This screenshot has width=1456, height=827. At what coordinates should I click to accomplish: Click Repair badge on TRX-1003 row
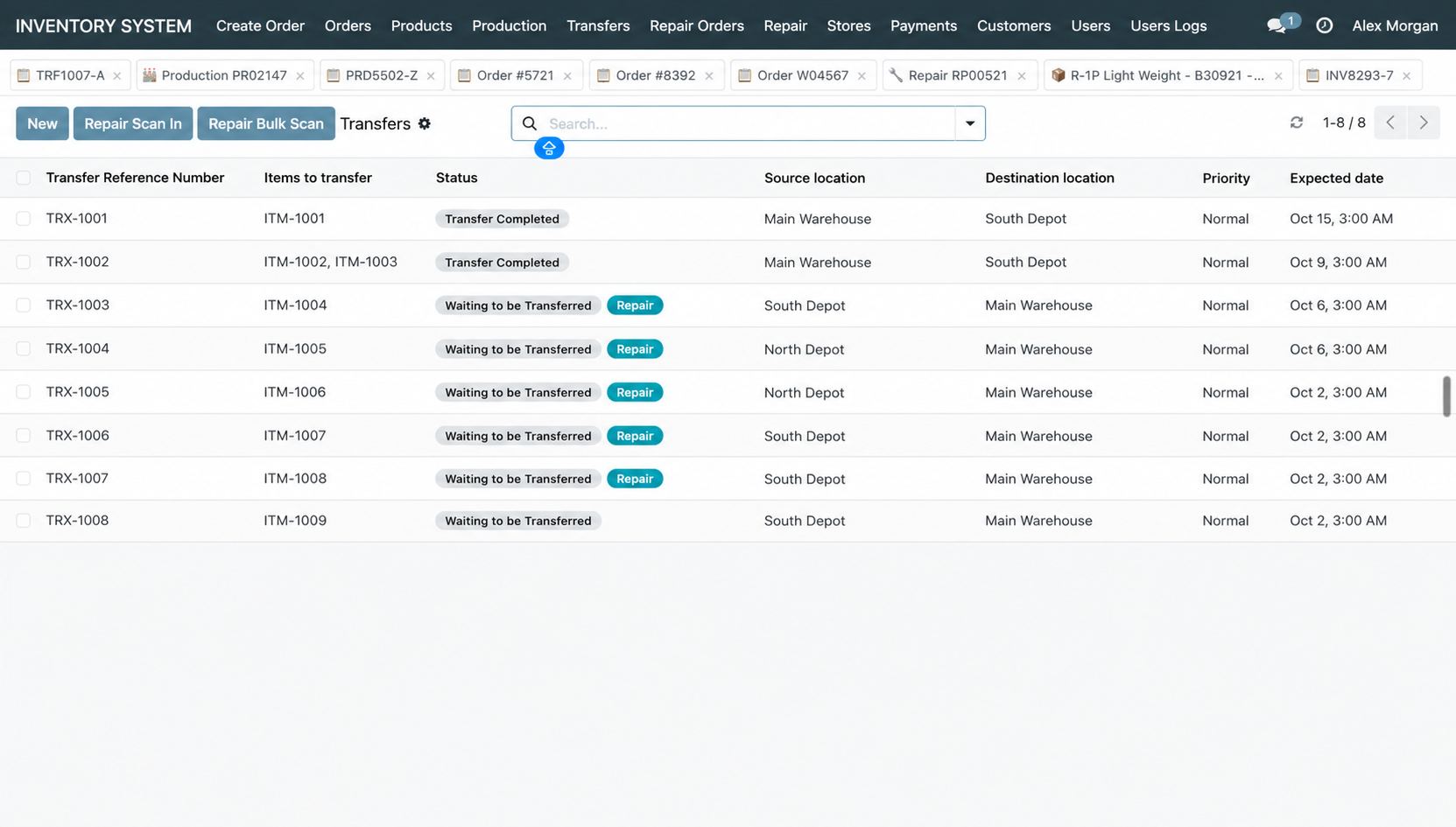click(635, 305)
